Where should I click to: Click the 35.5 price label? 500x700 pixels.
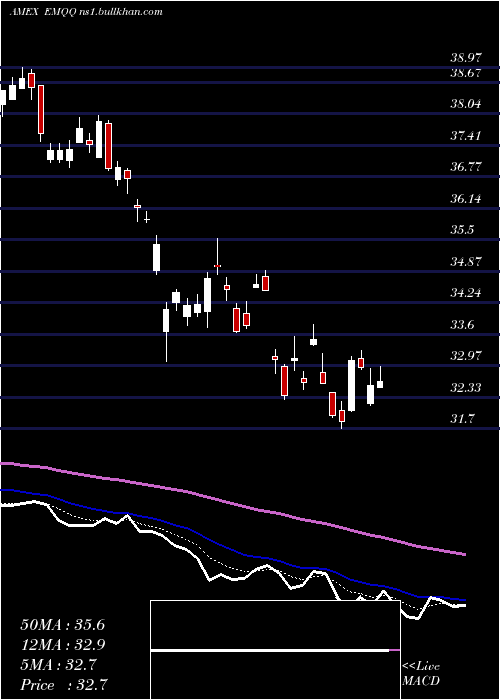[462, 230]
